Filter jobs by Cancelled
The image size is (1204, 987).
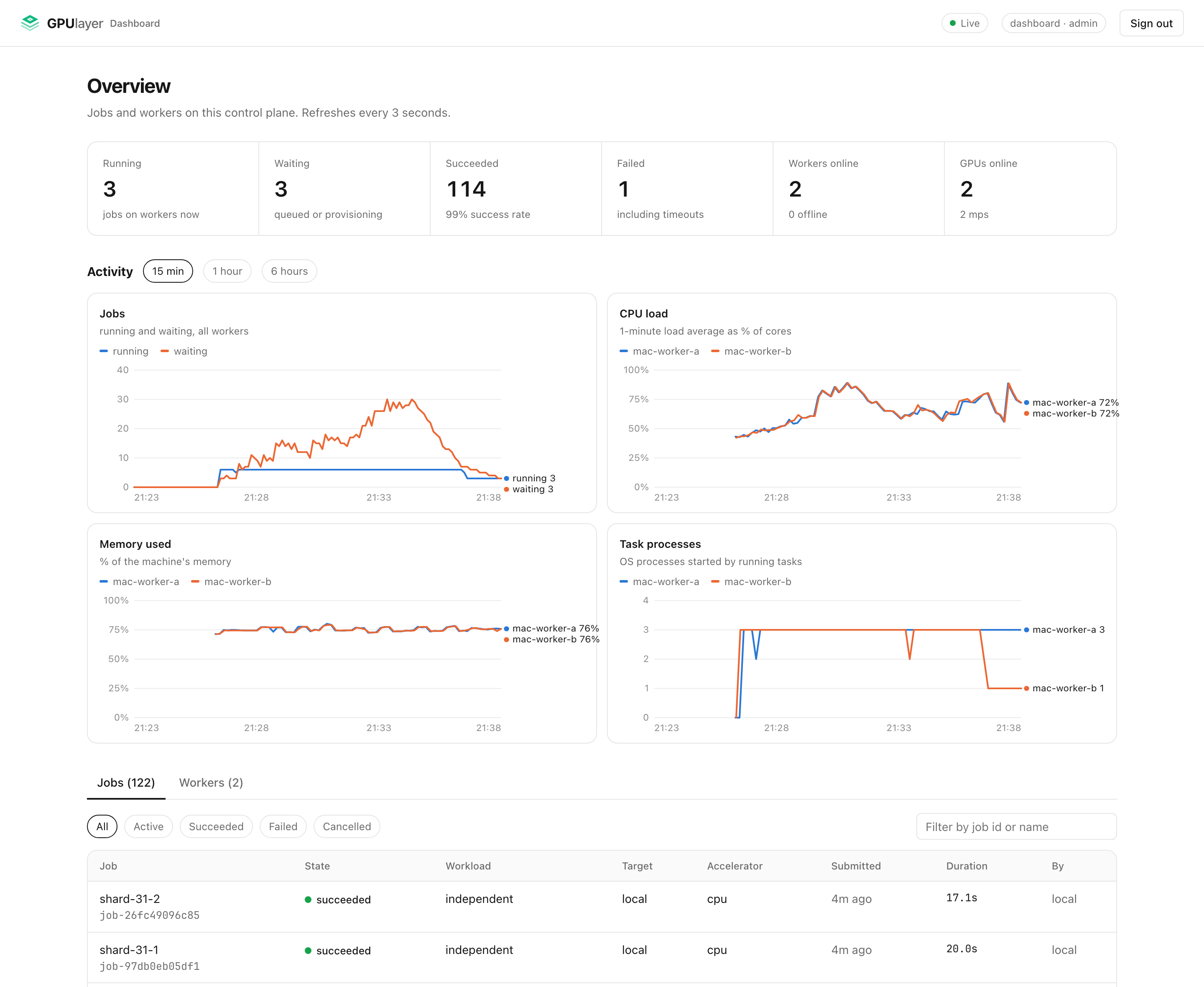(x=347, y=826)
